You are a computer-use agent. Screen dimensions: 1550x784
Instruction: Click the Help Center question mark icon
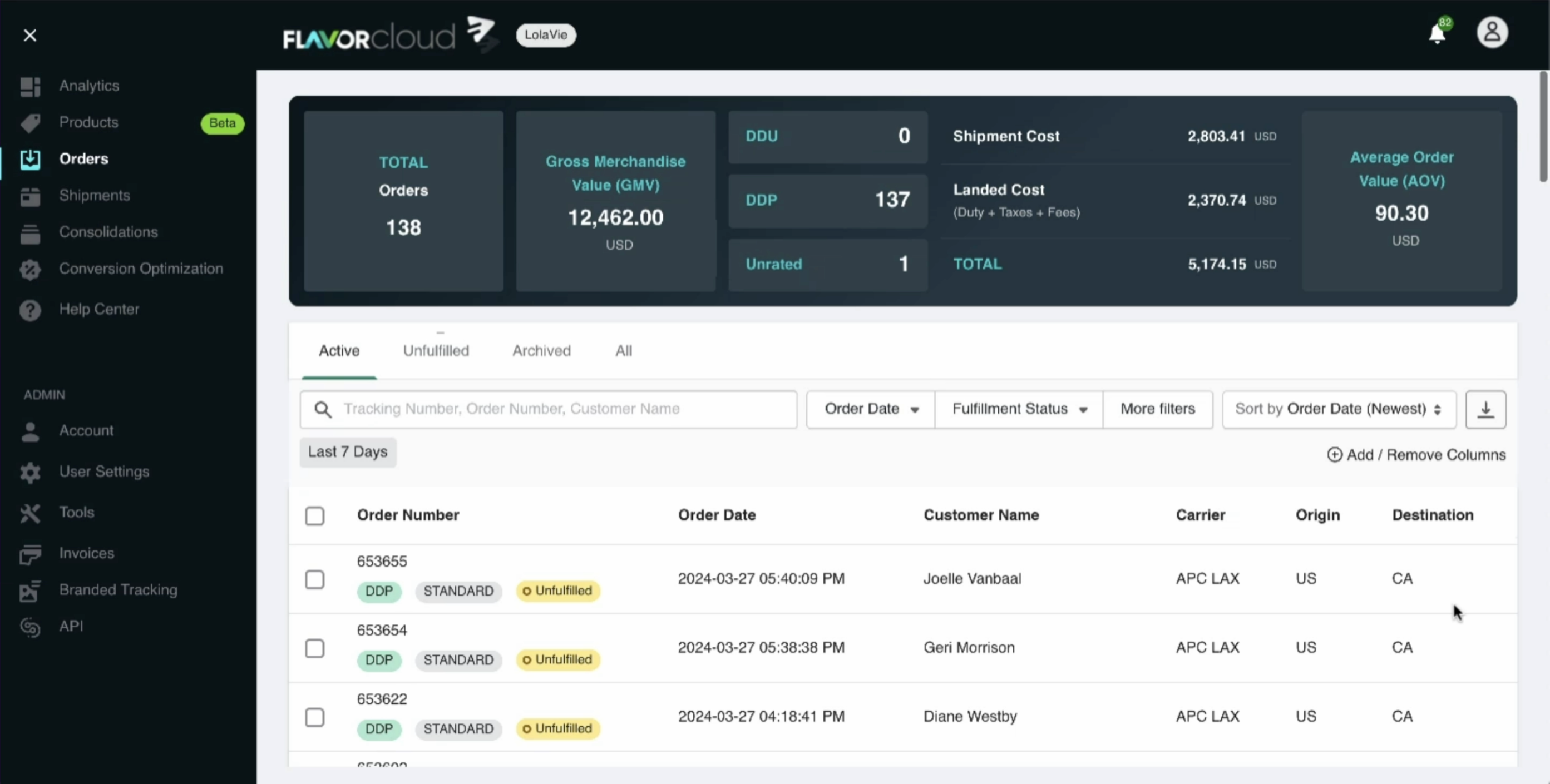(30, 310)
